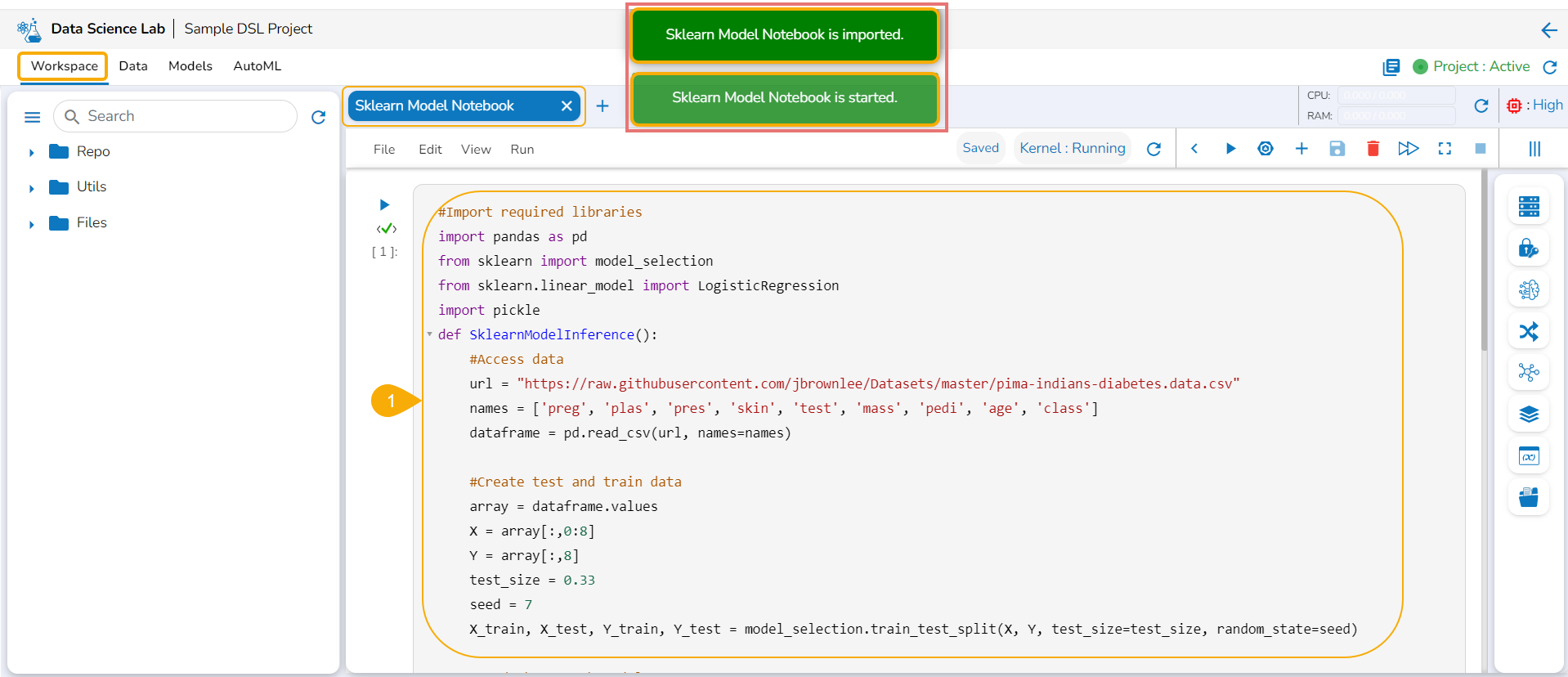Image resolution: width=1568 pixels, height=677 pixels.
Task: Toggle the right panel vertical bars icon
Action: pos(1534,149)
